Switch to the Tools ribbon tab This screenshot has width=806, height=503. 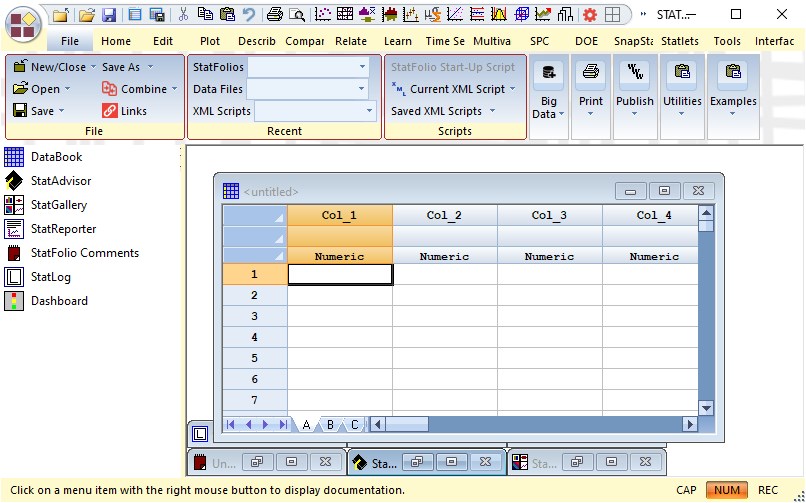[x=727, y=41]
